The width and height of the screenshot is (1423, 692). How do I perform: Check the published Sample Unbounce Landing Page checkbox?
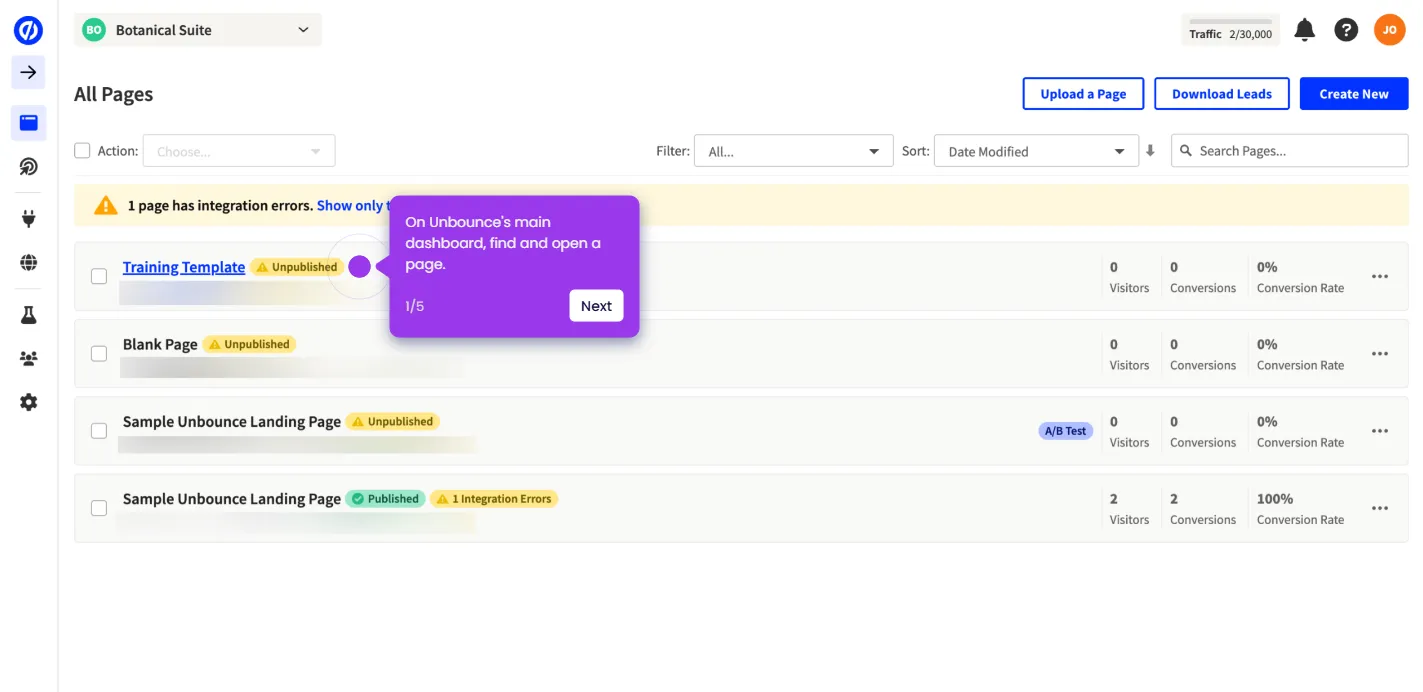pos(99,508)
